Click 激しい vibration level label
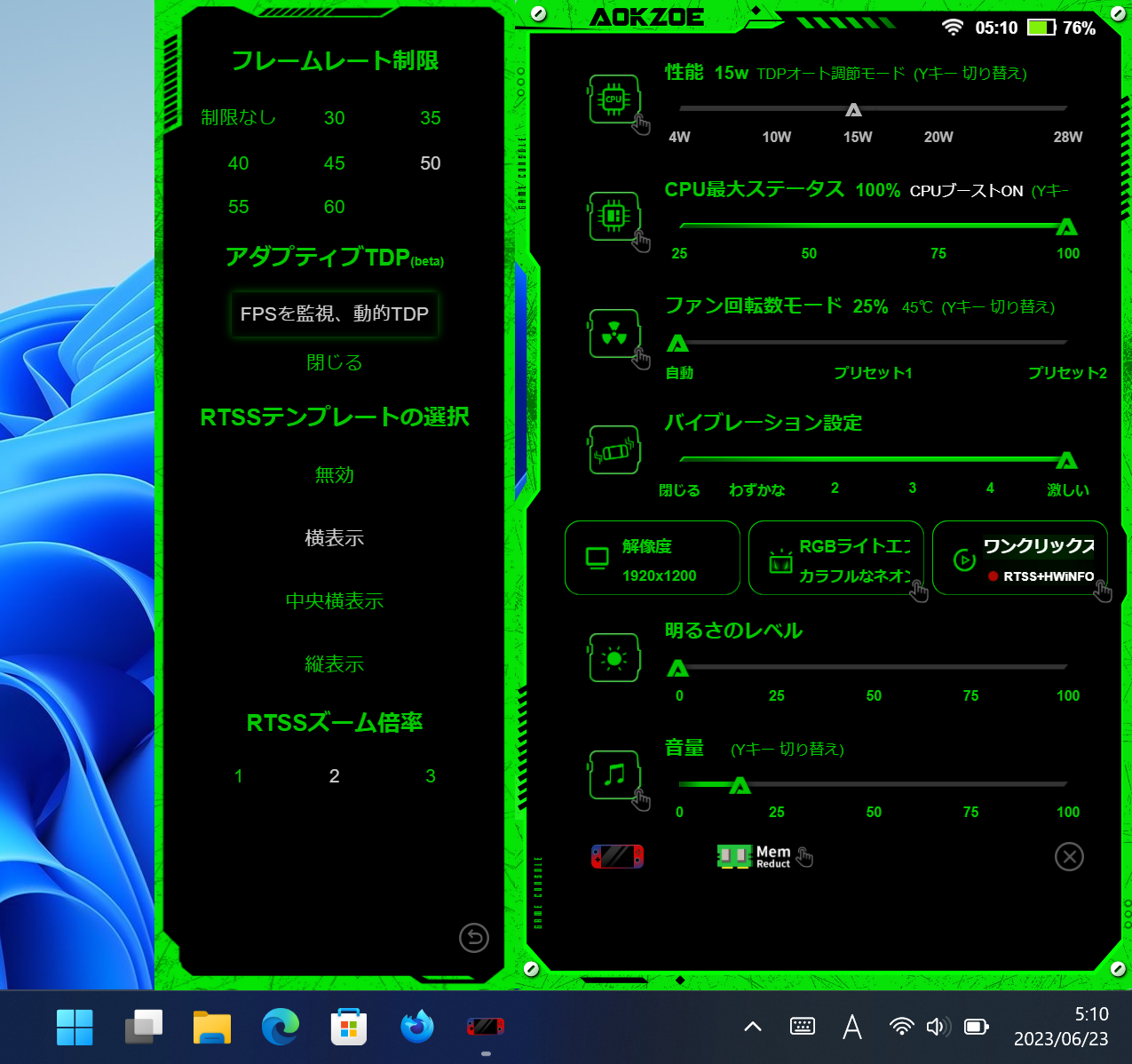 click(1068, 490)
